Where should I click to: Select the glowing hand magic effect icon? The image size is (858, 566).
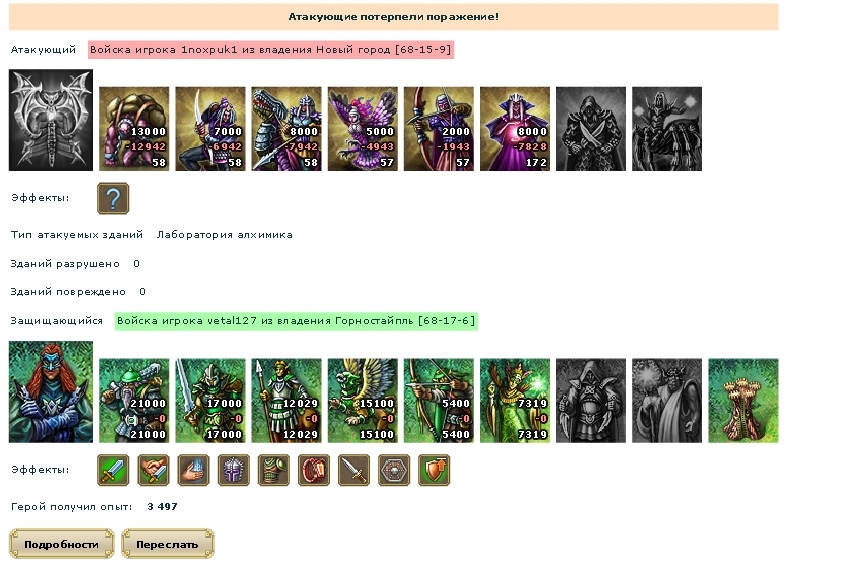click(193, 470)
